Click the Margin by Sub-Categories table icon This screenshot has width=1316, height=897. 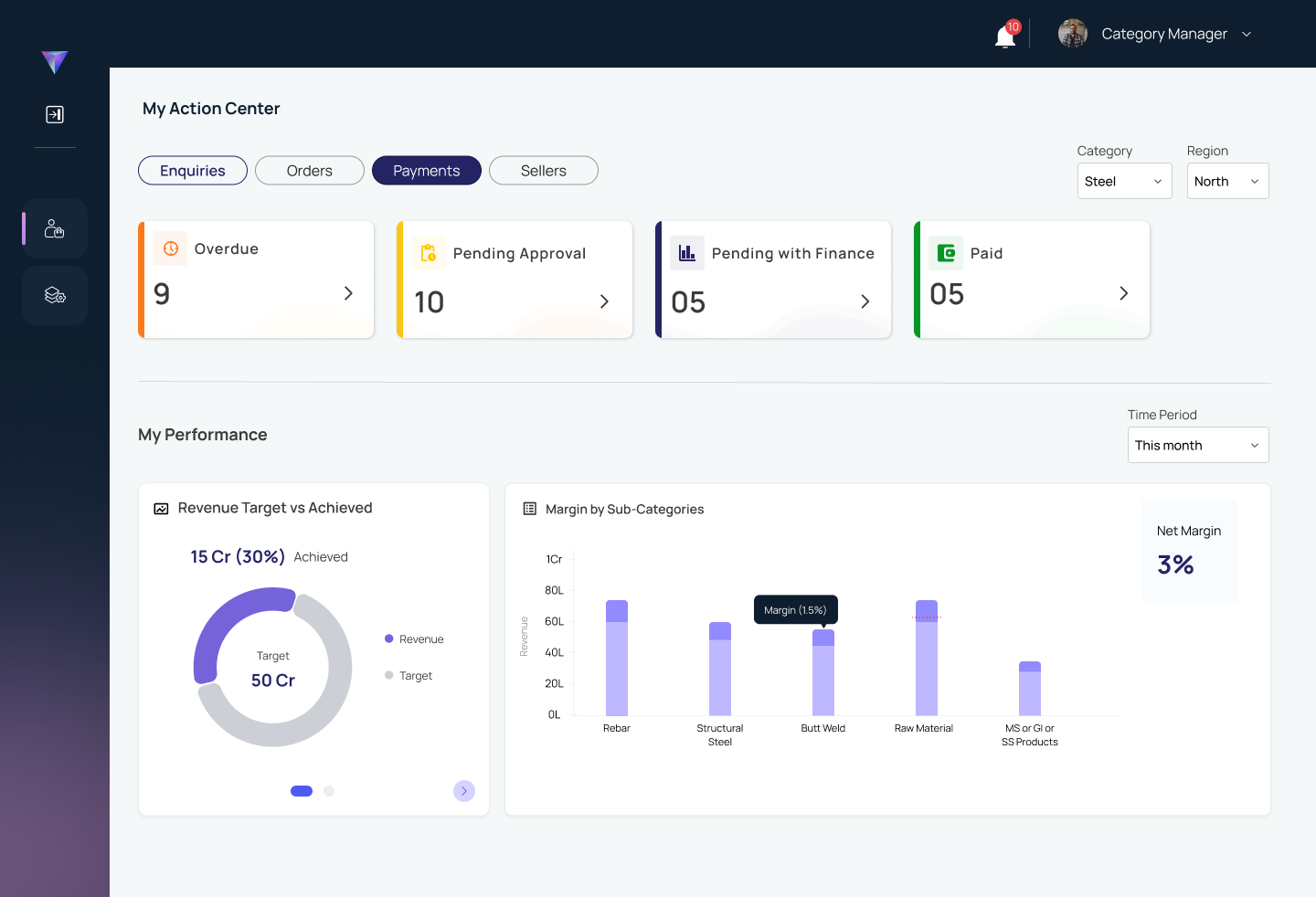tap(529, 509)
